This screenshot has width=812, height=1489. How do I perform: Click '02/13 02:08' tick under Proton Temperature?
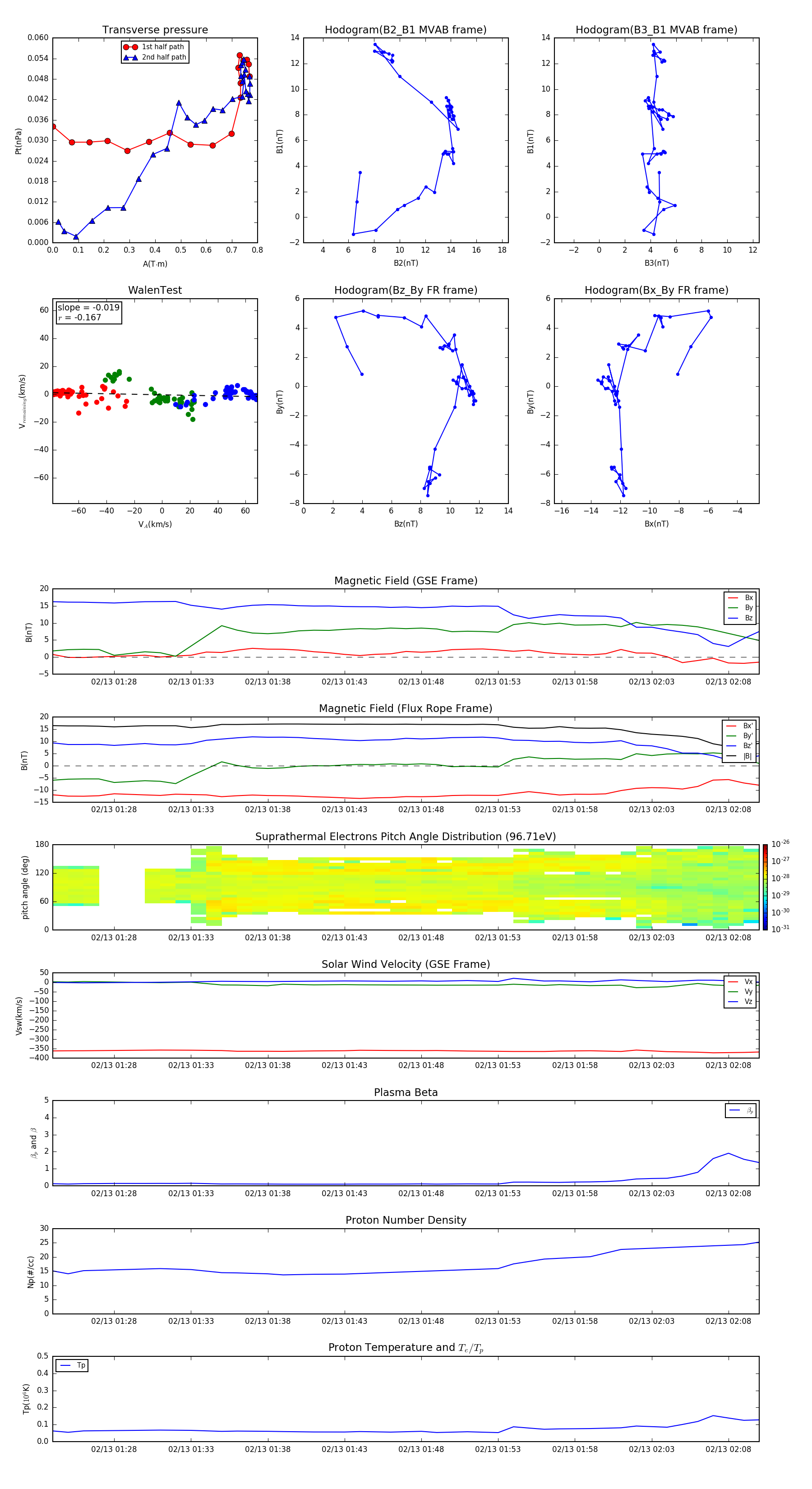728,1449
